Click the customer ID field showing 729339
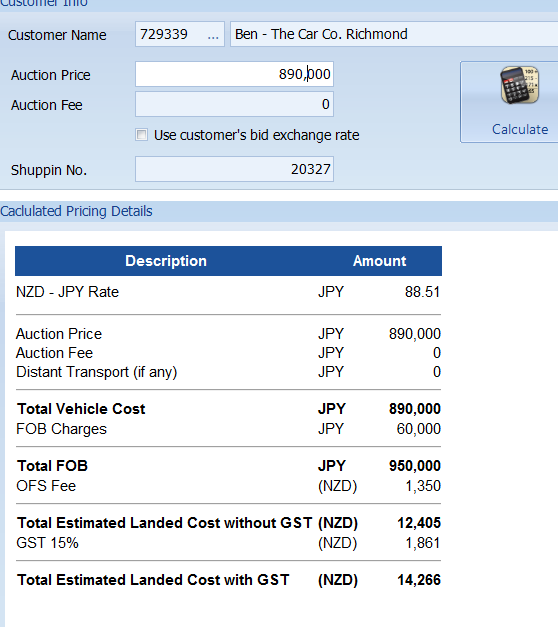 (x=180, y=34)
